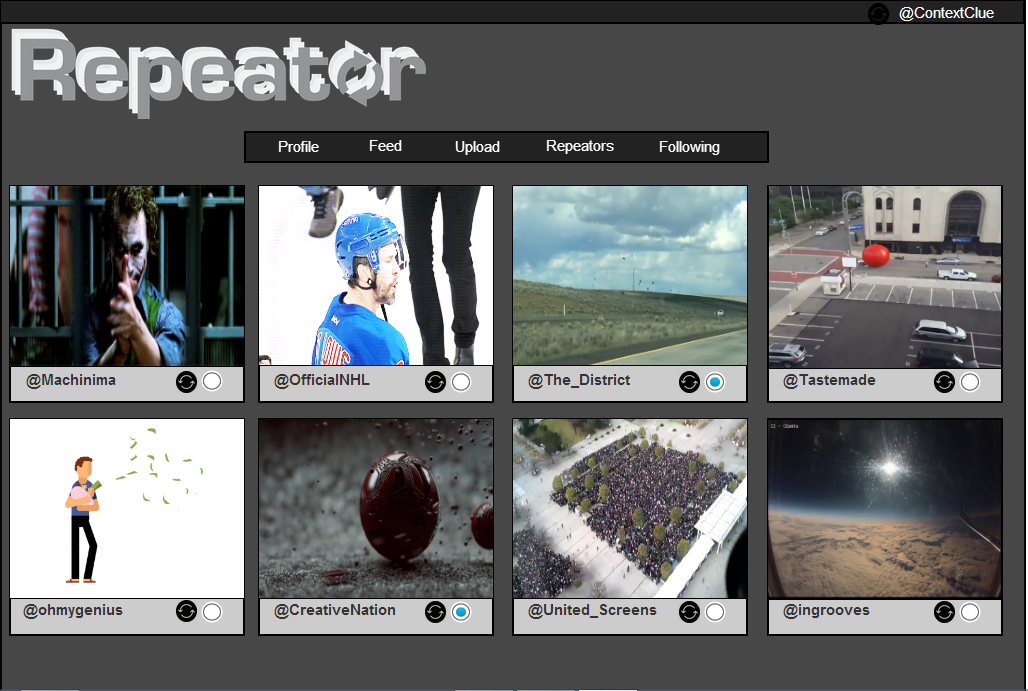Click the repeat icon on @United_Screens card
The height and width of the screenshot is (691, 1028).
tap(689, 612)
